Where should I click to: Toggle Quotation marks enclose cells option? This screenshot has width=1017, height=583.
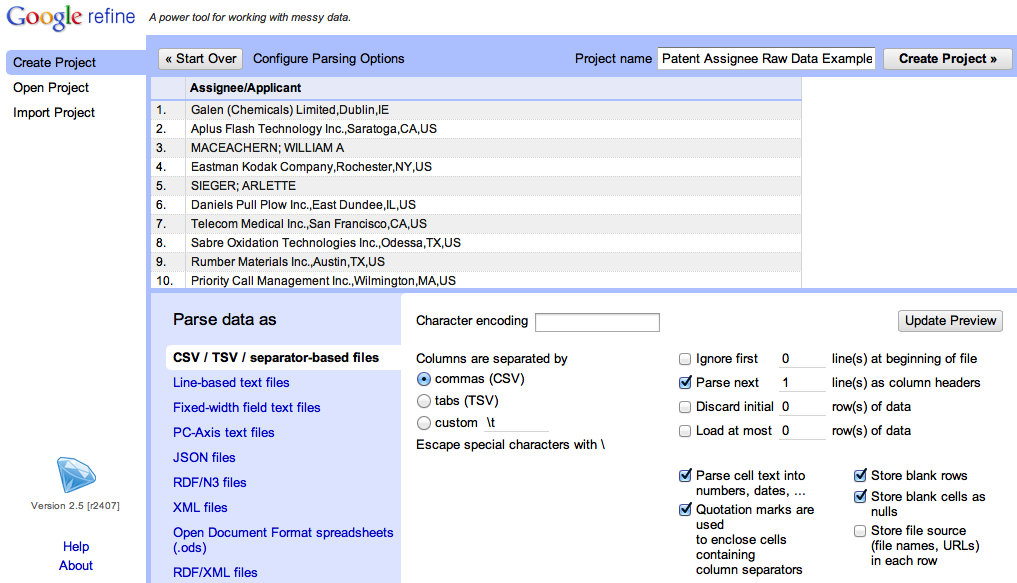685,510
